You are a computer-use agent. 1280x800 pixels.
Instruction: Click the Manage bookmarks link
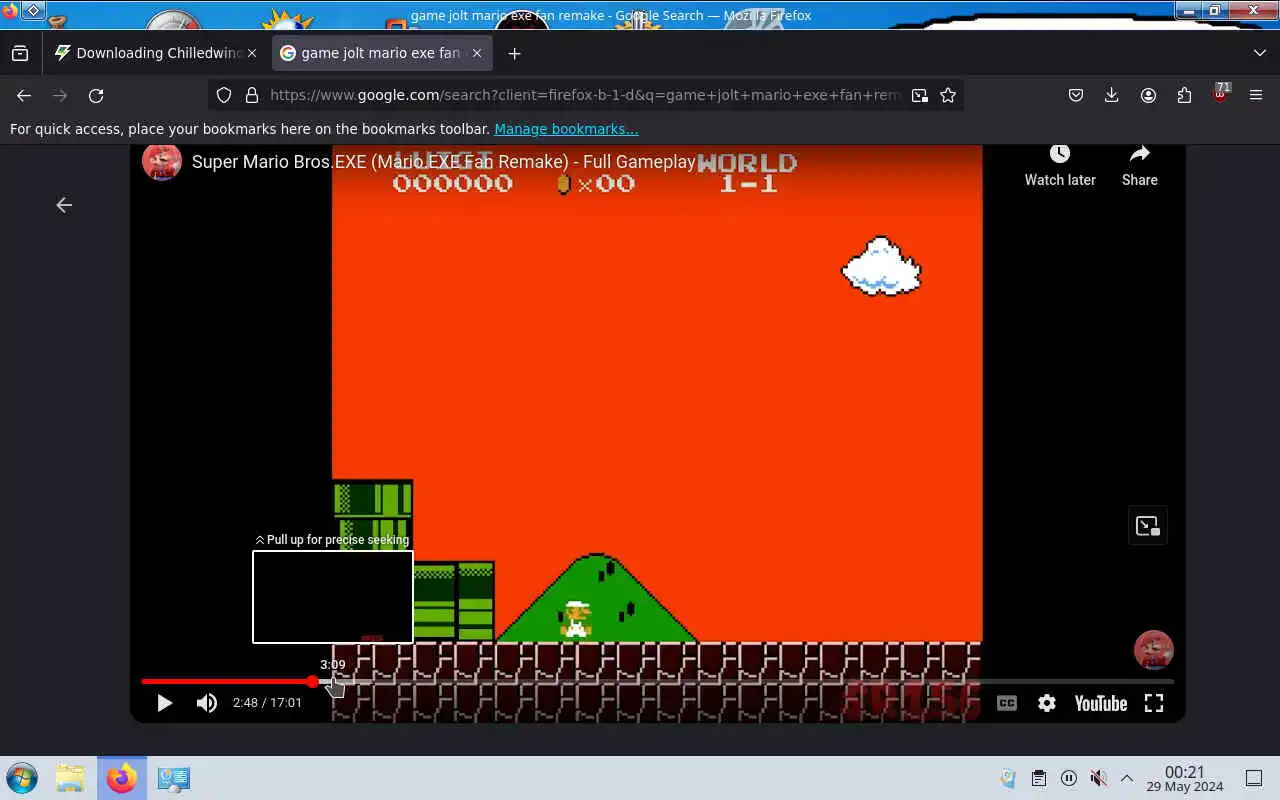[566, 129]
